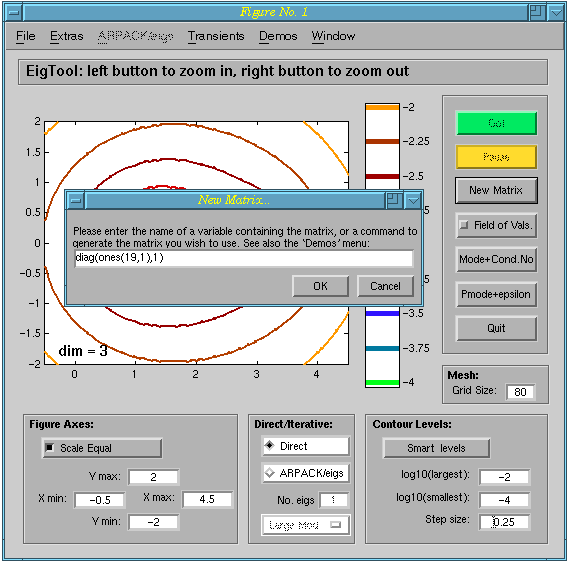The height and width of the screenshot is (563, 569).
Task: Click the matrix command input field
Action: [x=243, y=258]
